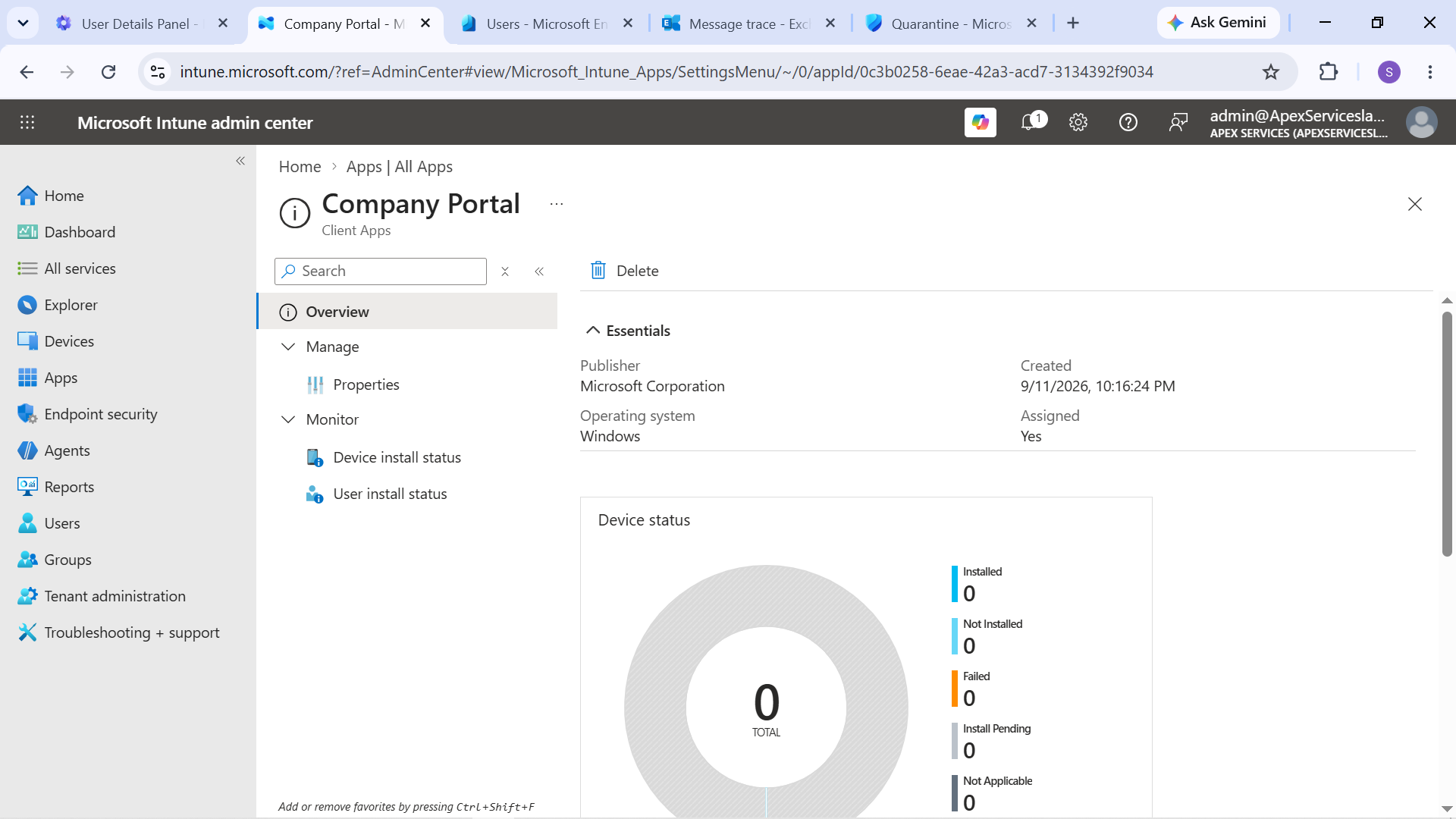Click the Microsoft Intune admin center title
Viewport: 1456px width, 819px height.
click(195, 123)
